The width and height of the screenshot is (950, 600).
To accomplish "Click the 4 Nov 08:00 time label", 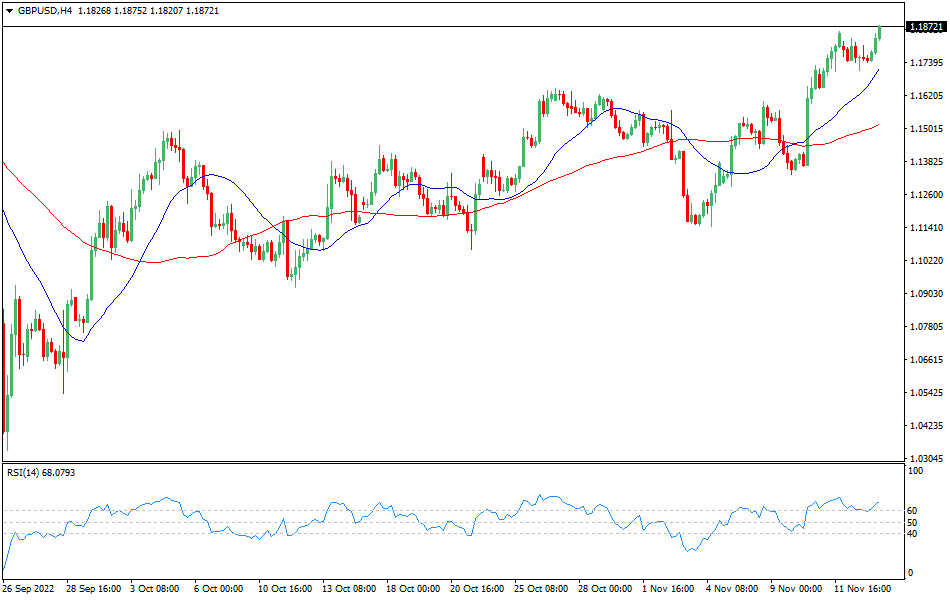I will click(x=732, y=590).
